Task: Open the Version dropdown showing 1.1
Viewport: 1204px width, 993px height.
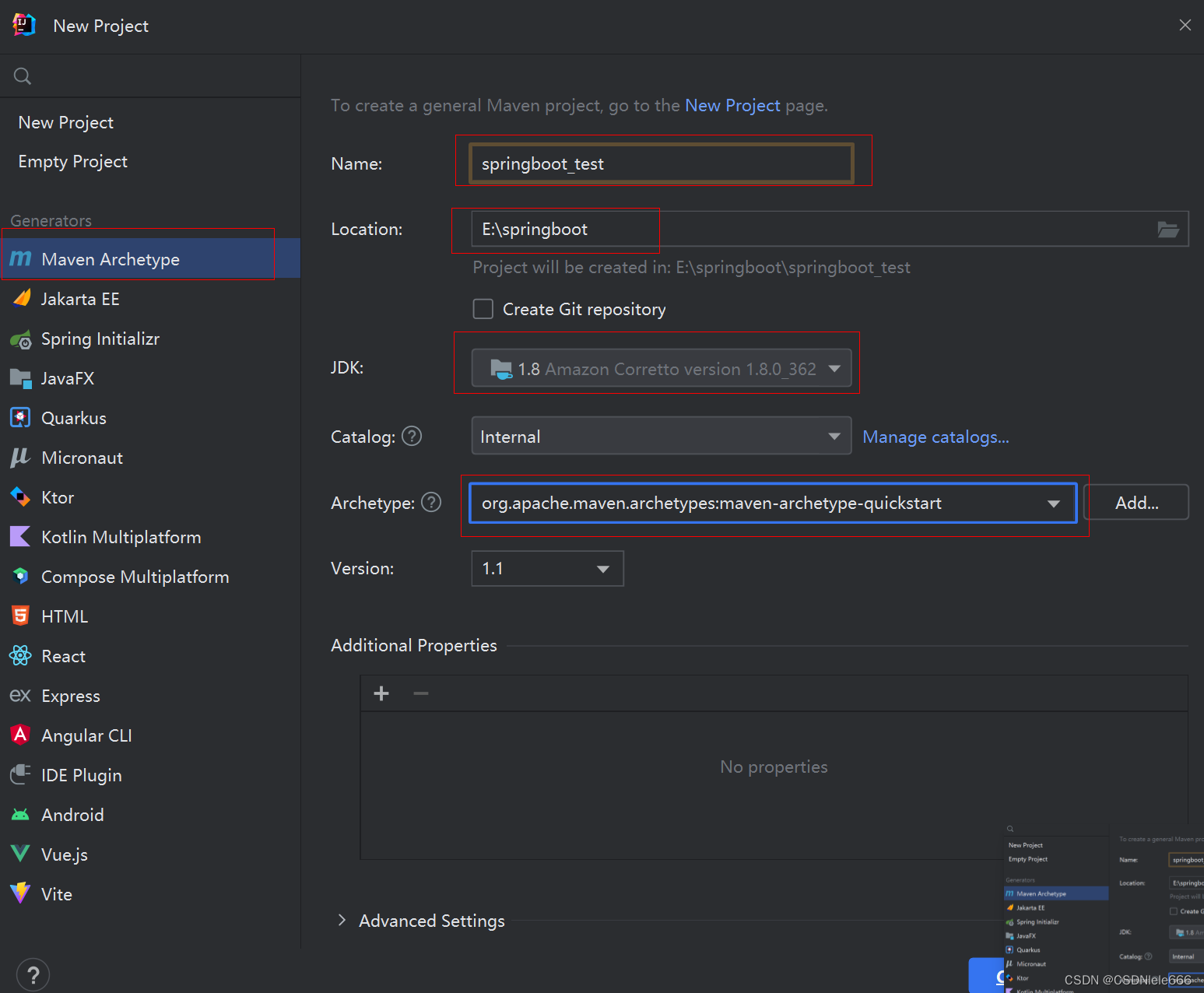Action: pos(602,568)
